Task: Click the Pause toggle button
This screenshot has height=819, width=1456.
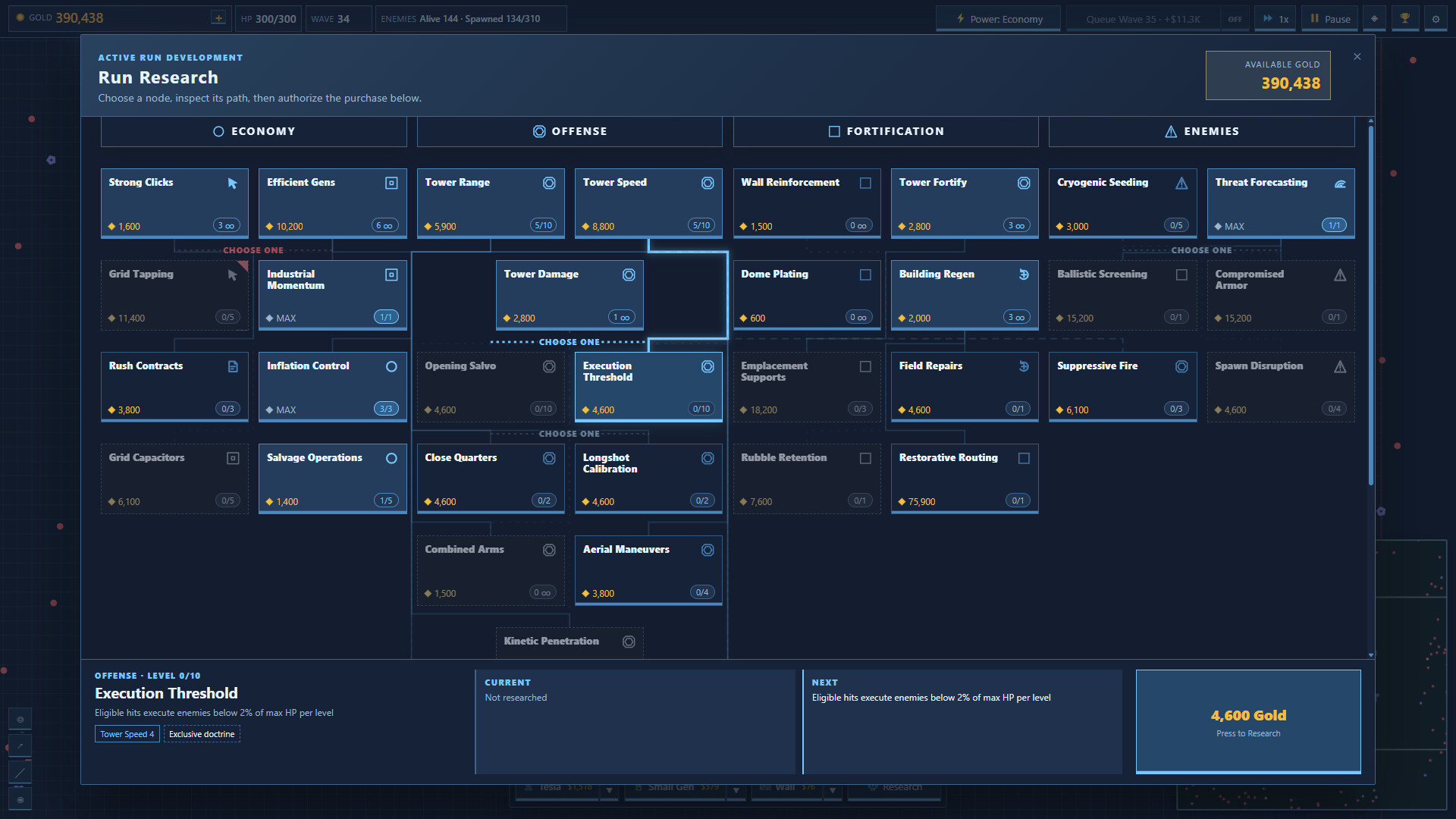Action: 1329,19
